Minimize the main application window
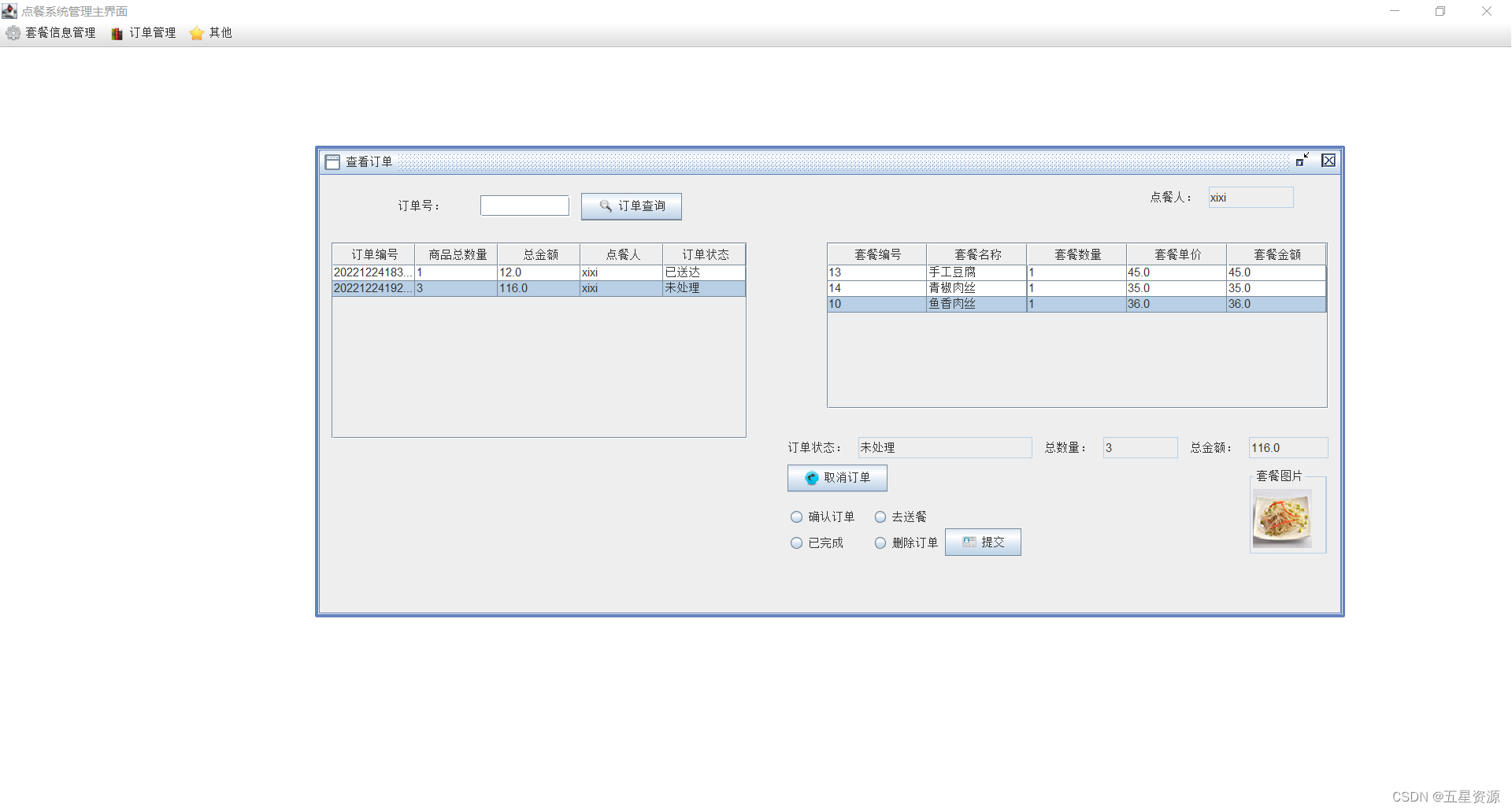The image size is (1512, 811). click(1395, 11)
